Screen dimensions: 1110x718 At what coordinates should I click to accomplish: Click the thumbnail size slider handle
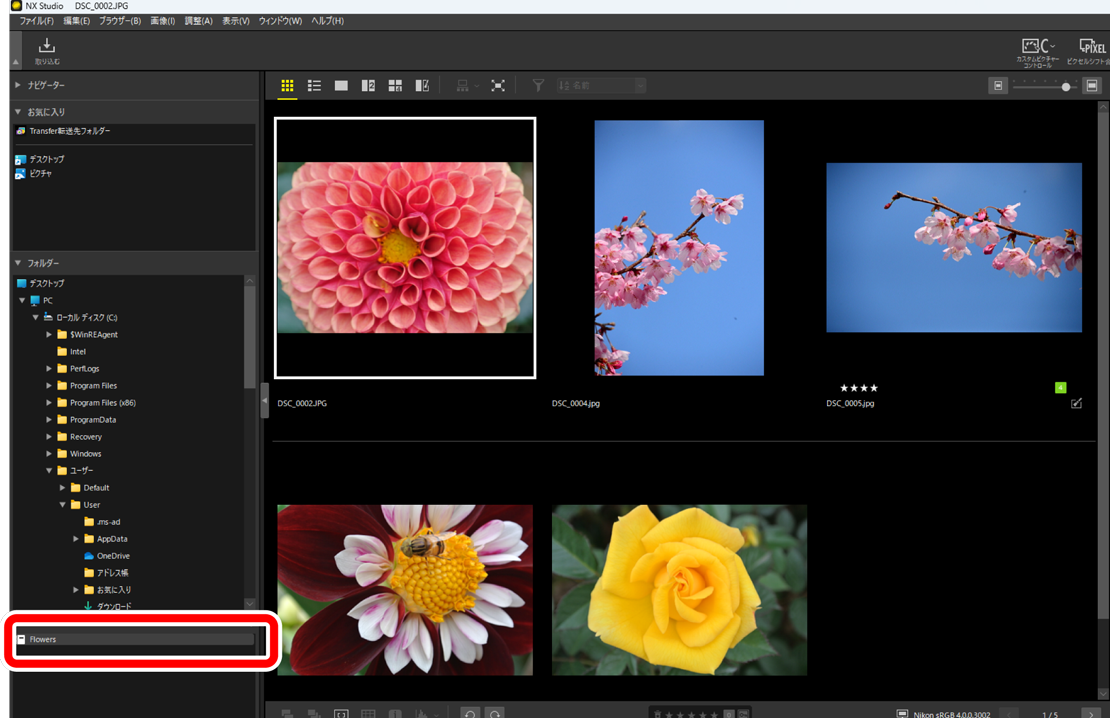pos(1066,87)
